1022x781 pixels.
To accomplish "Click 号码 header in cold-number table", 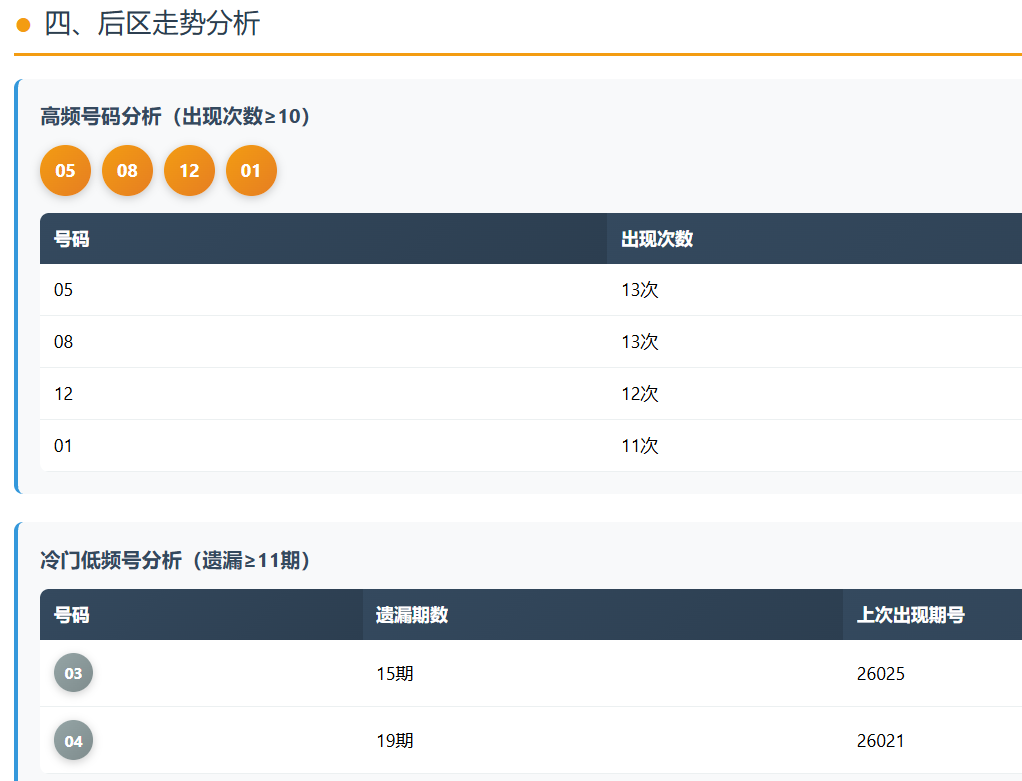I will click(x=71, y=615).
